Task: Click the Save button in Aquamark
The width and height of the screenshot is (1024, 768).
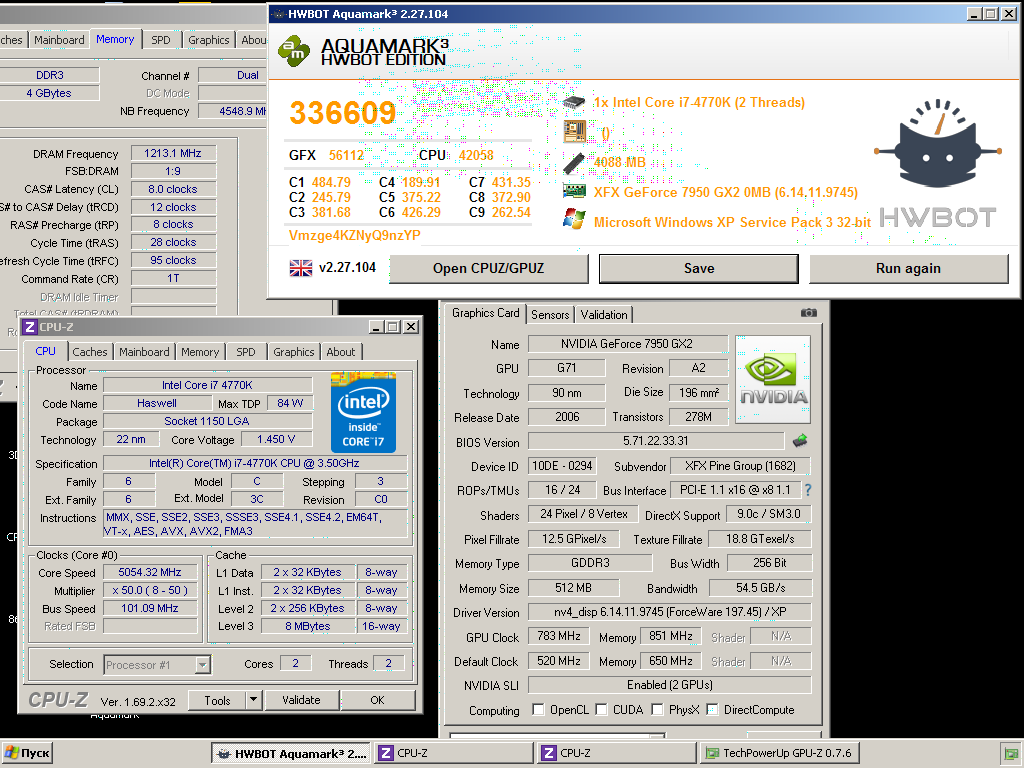Action: [x=699, y=268]
